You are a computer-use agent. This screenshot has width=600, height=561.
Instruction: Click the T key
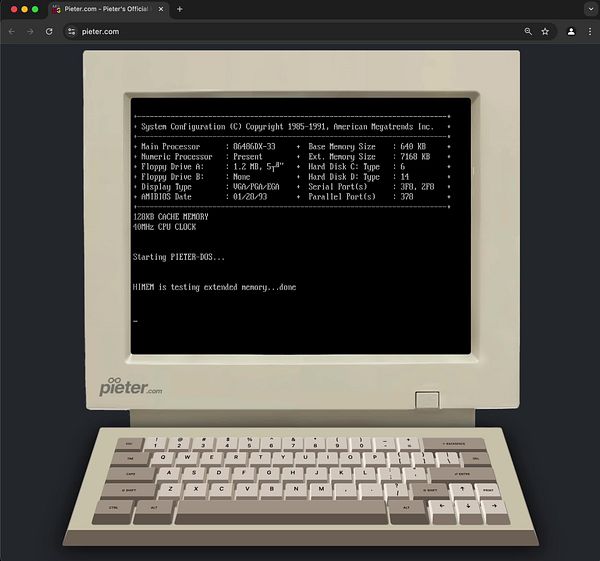[x=260, y=458]
